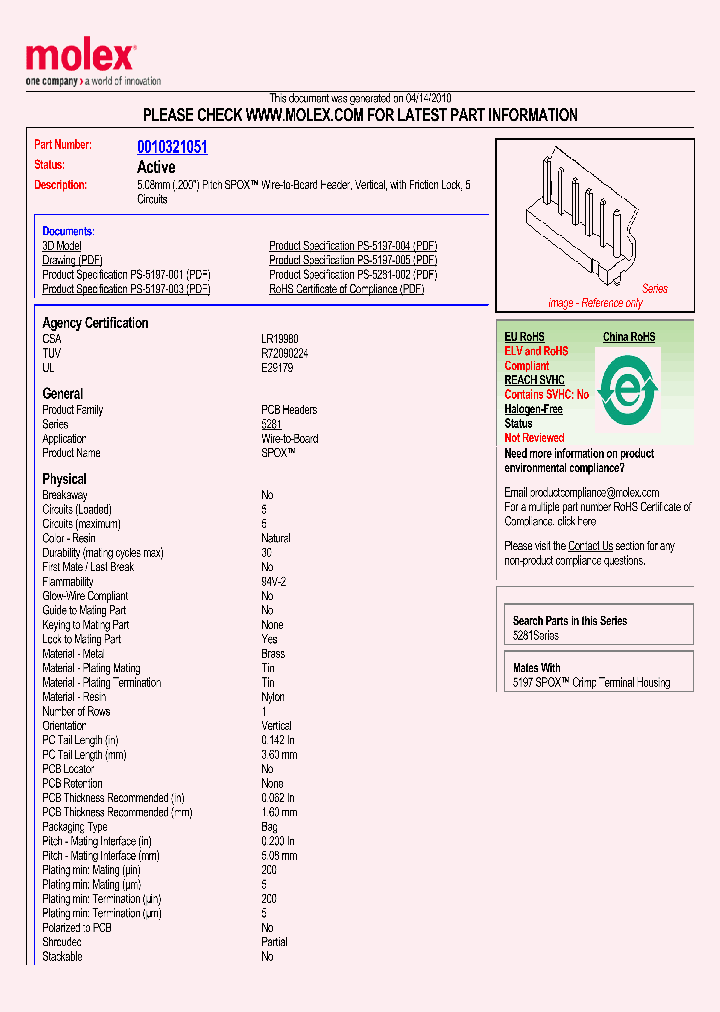Follow the 5281 series link
This screenshot has height=1012, width=720.
[271, 425]
